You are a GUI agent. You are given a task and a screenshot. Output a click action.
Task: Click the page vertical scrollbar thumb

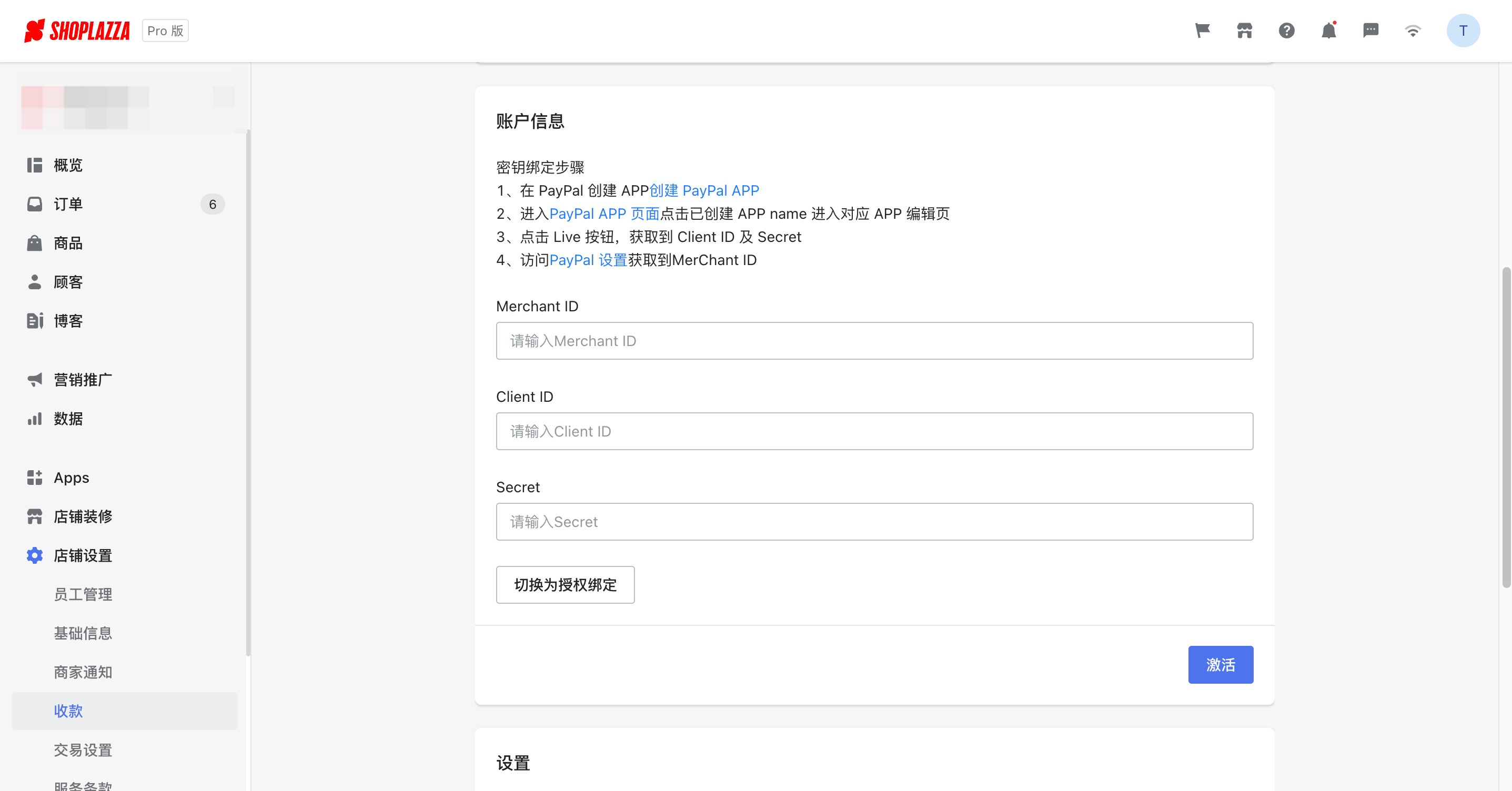[x=1506, y=427]
